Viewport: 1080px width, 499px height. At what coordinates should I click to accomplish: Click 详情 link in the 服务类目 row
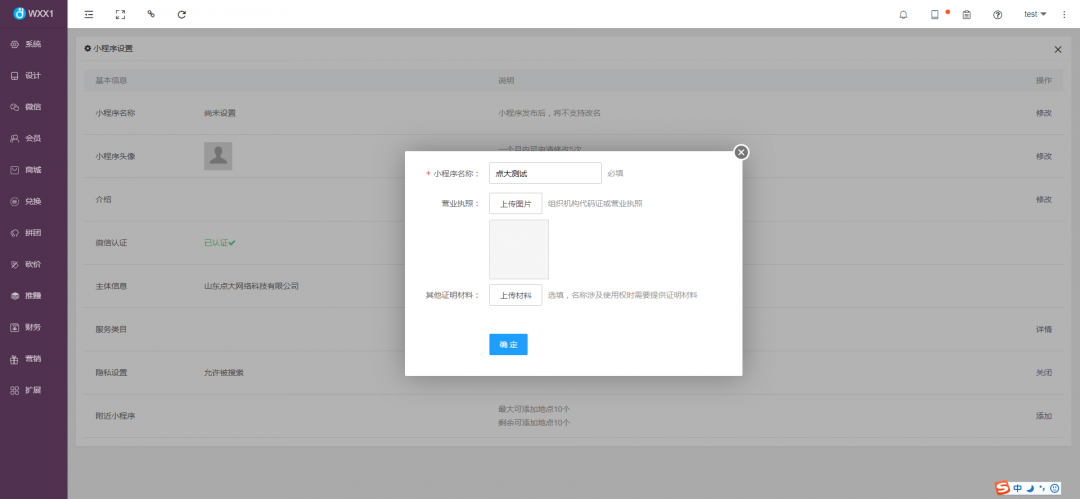click(x=1043, y=329)
